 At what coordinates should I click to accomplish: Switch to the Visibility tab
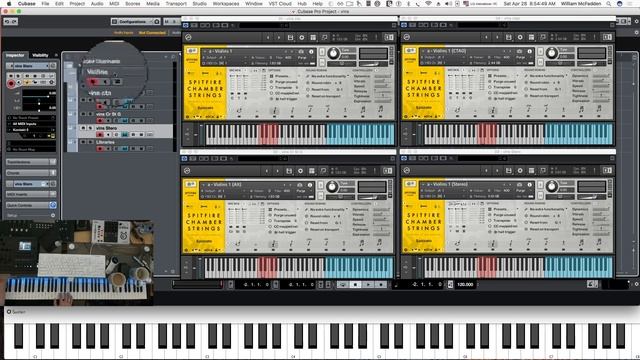pos(40,55)
